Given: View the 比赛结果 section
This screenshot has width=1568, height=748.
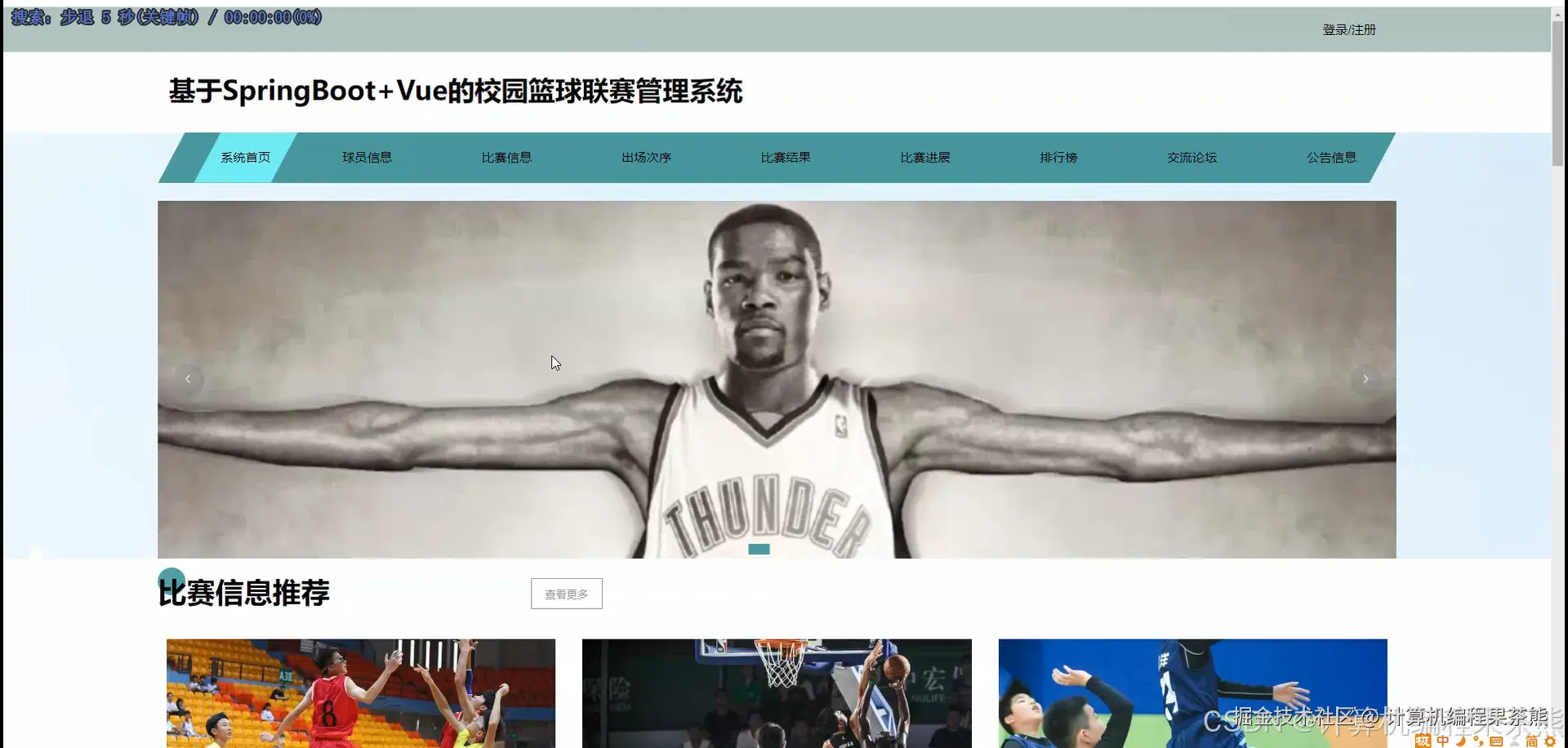Looking at the screenshot, I should pos(786,158).
